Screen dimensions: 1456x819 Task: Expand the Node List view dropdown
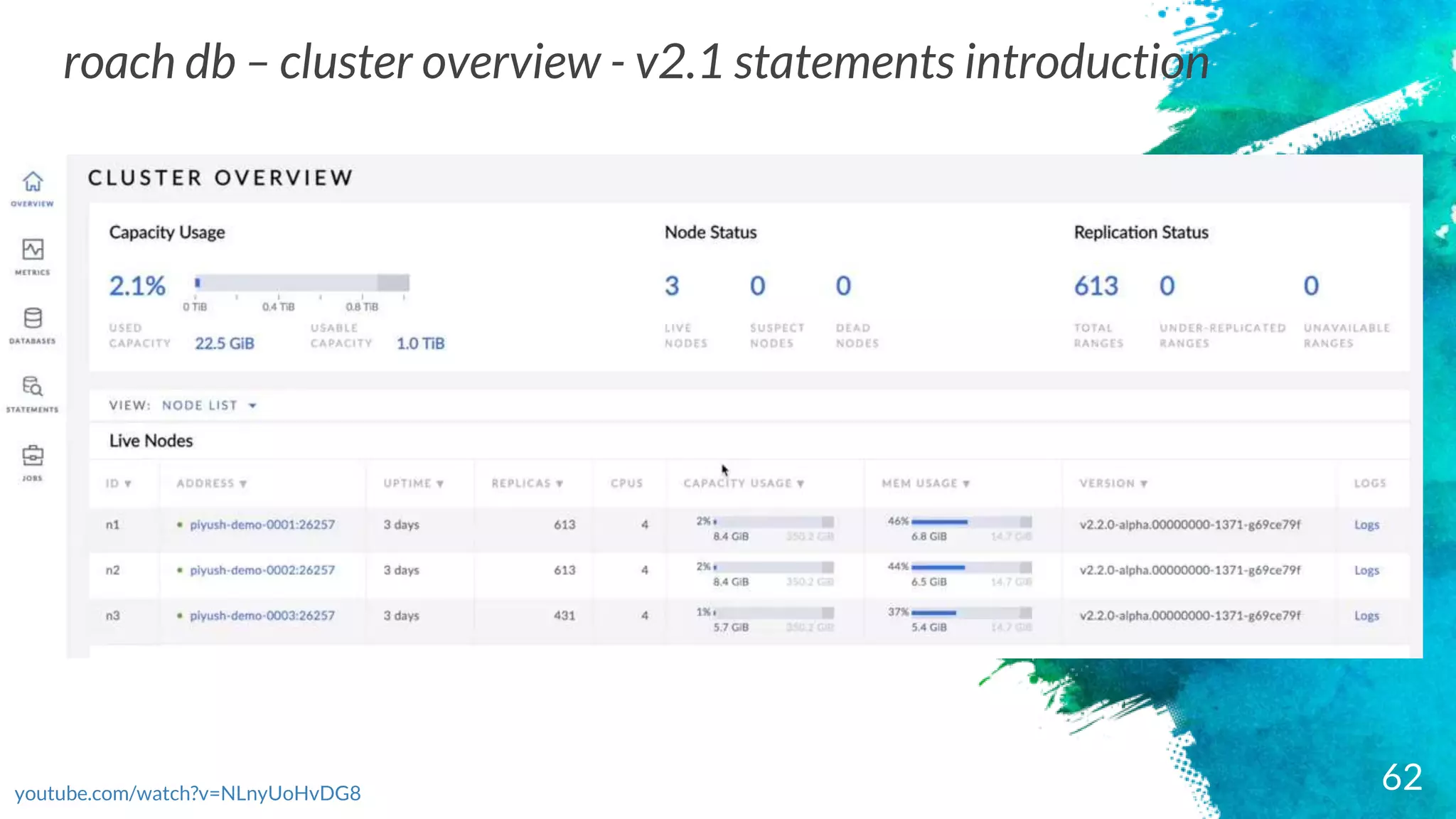209,405
